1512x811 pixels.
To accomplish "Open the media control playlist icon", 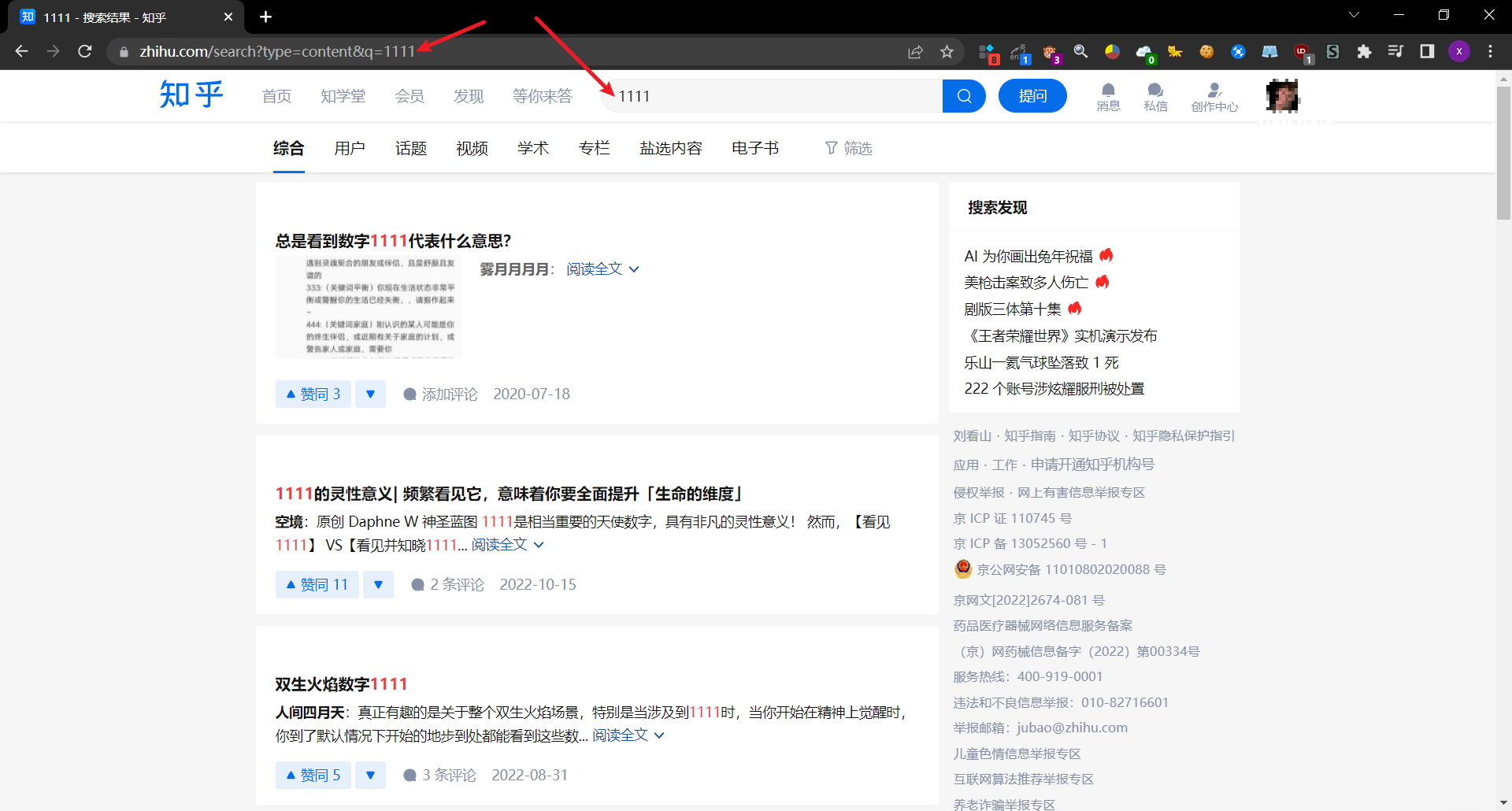I will pyautogui.click(x=1395, y=51).
